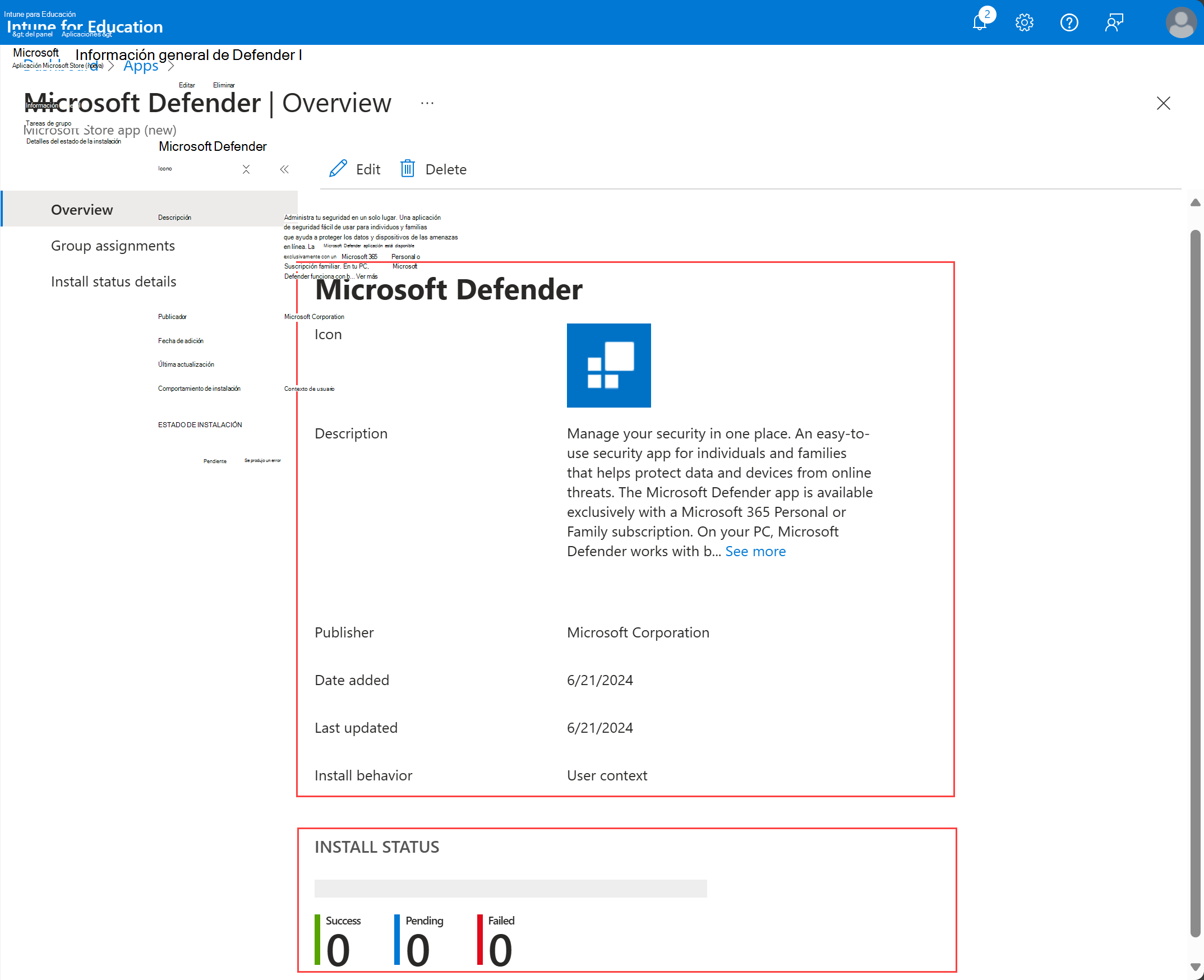The width and height of the screenshot is (1204, 980).
Task: Click the User context install behavior value
Action: click(x=607, y=775)
